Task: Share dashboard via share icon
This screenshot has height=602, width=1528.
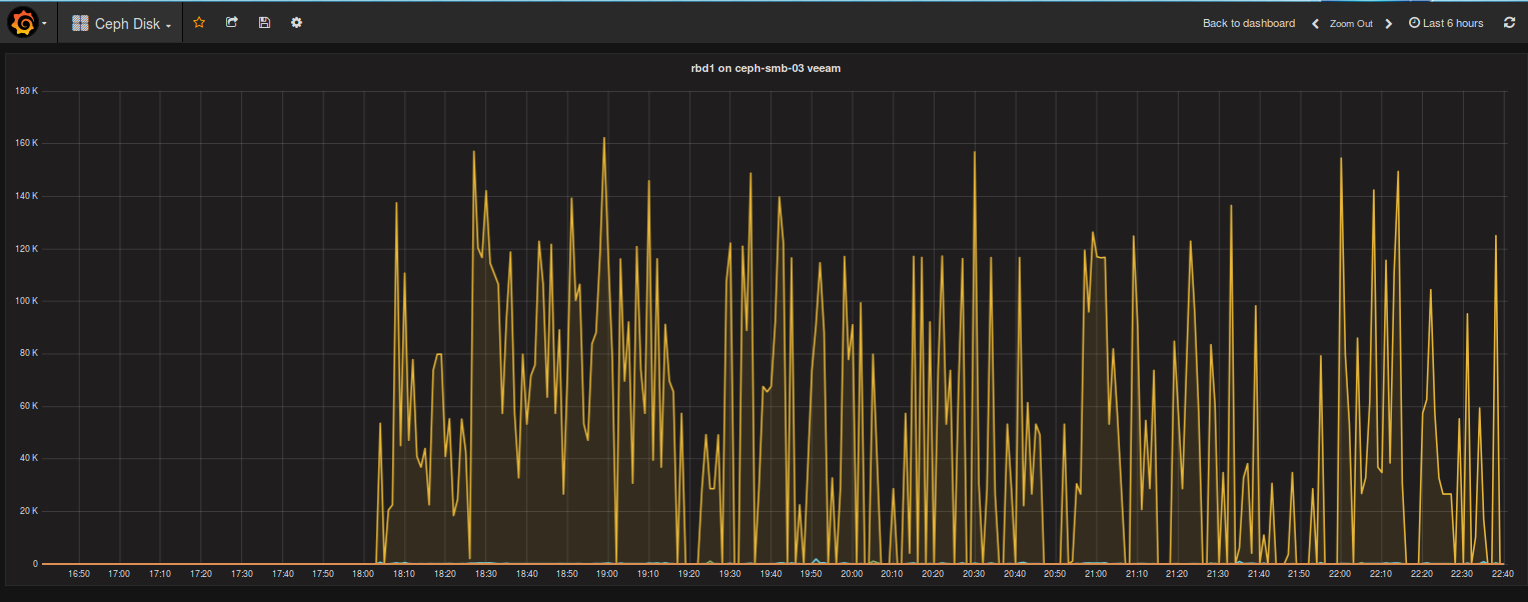Action: tap(232, 22)
